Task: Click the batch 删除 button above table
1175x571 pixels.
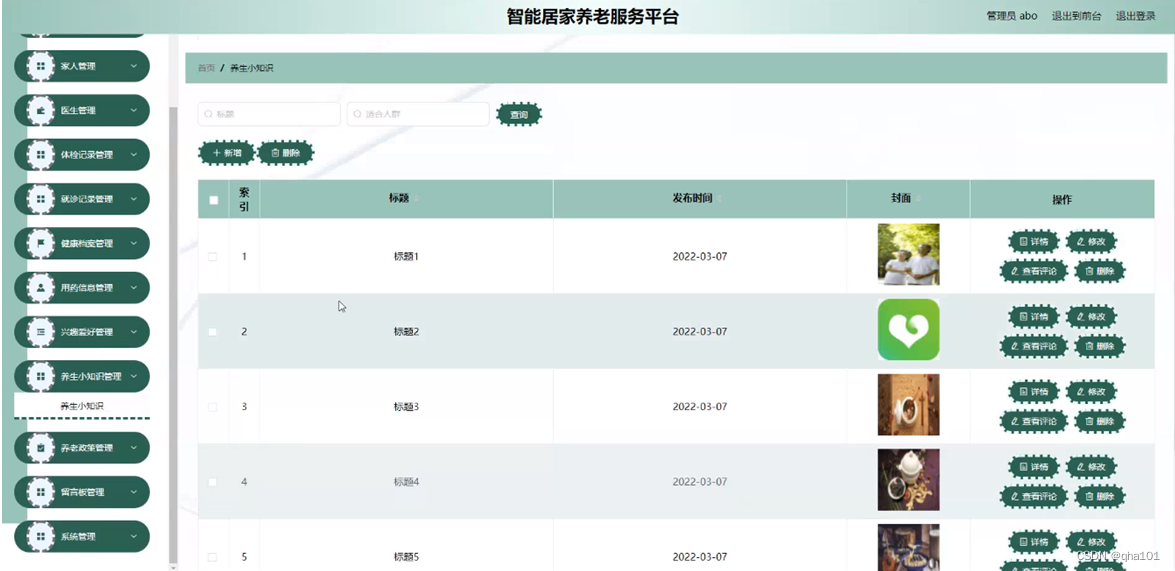Action: [286, 153]
